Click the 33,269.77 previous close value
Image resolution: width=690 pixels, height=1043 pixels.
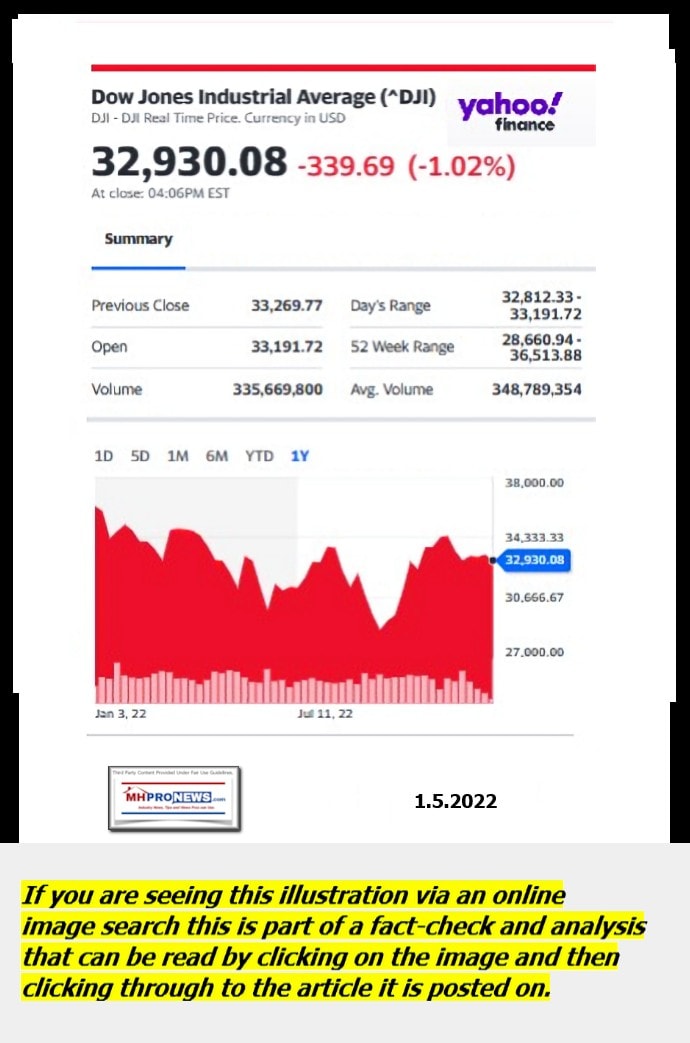(287, 305)
